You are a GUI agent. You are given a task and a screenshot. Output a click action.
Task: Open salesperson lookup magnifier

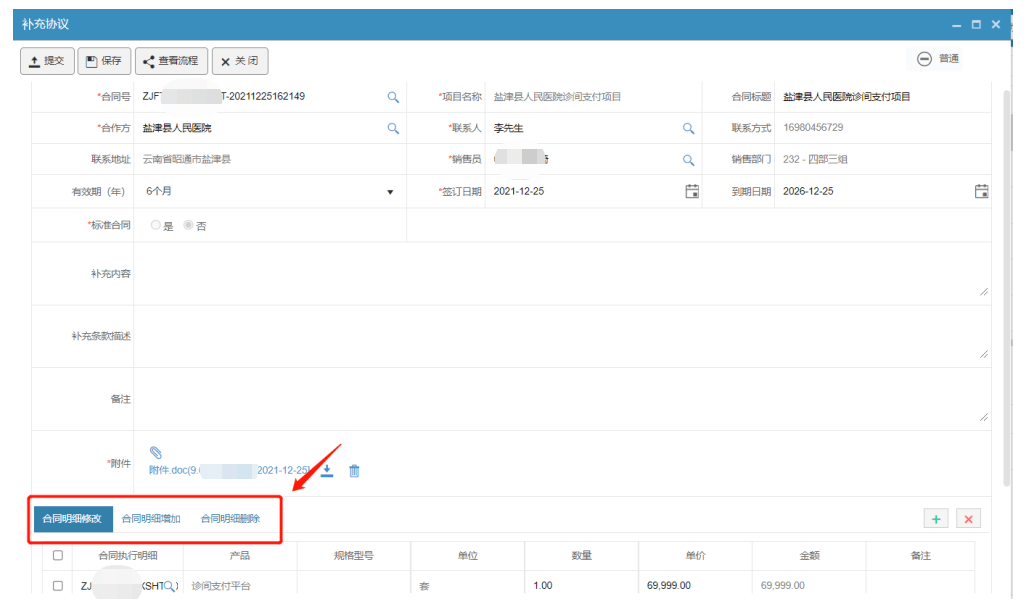pos(688,160)
